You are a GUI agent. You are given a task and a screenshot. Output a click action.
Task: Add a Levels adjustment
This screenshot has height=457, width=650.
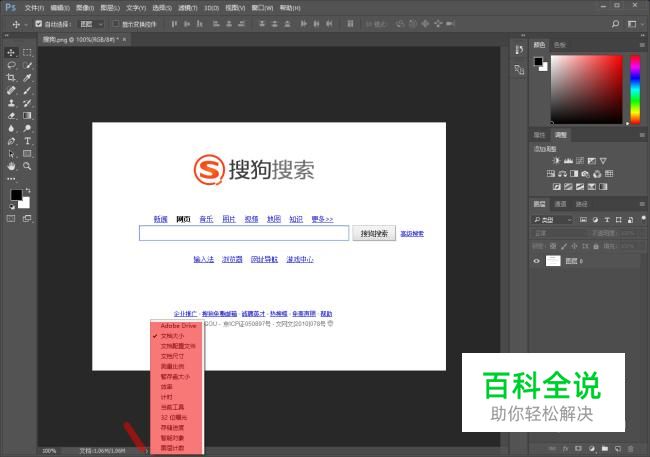tap(568, 160)
